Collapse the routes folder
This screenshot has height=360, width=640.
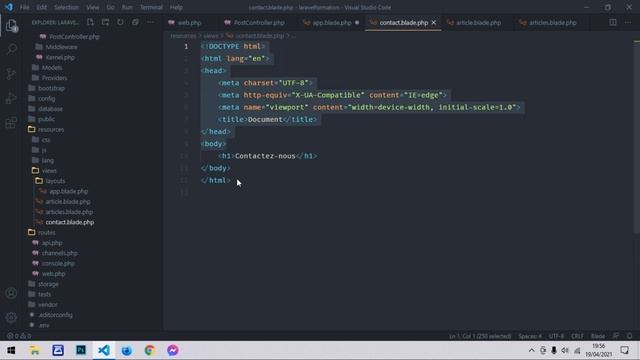(x=47, y=232)
